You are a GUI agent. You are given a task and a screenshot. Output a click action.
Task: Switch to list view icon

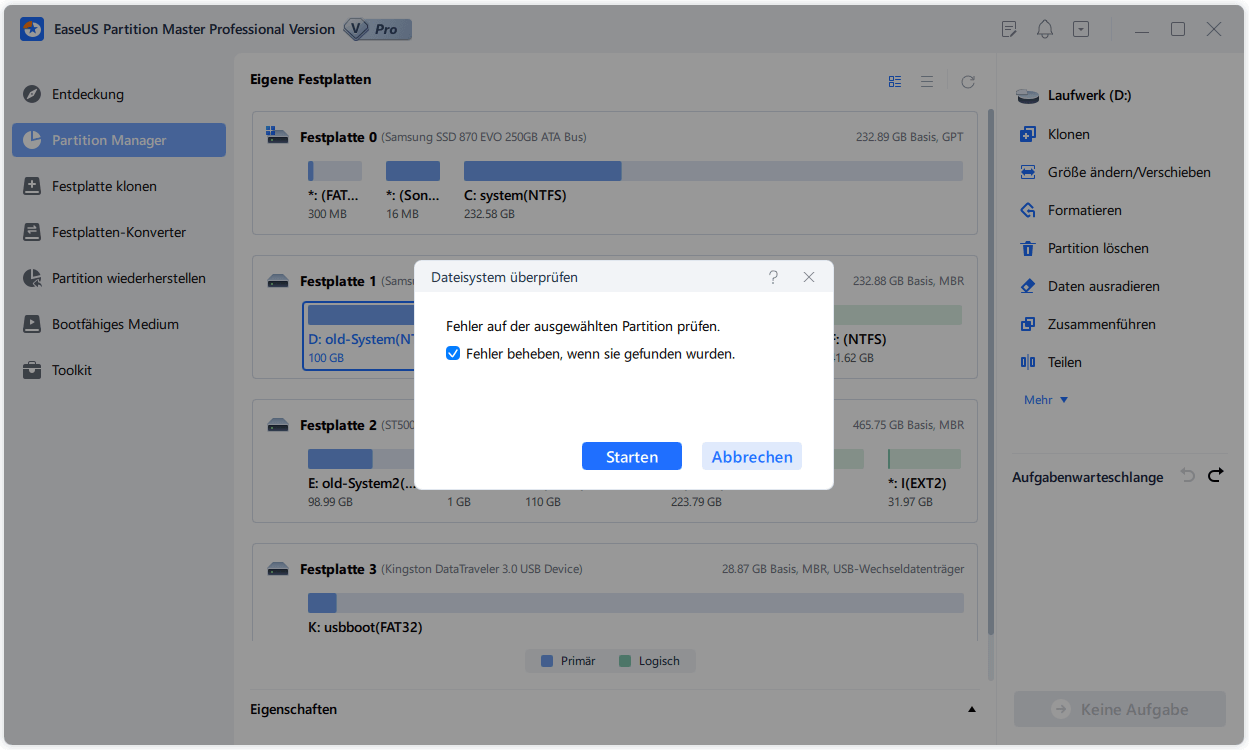[927, 81]
